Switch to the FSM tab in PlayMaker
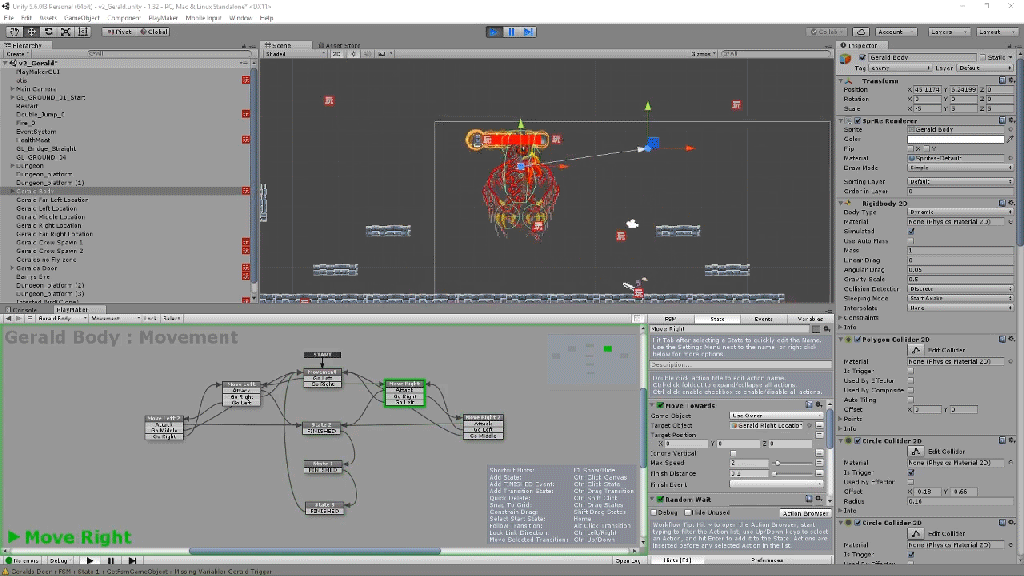This screenshot has height=576, width=1024. click(670, 319)
